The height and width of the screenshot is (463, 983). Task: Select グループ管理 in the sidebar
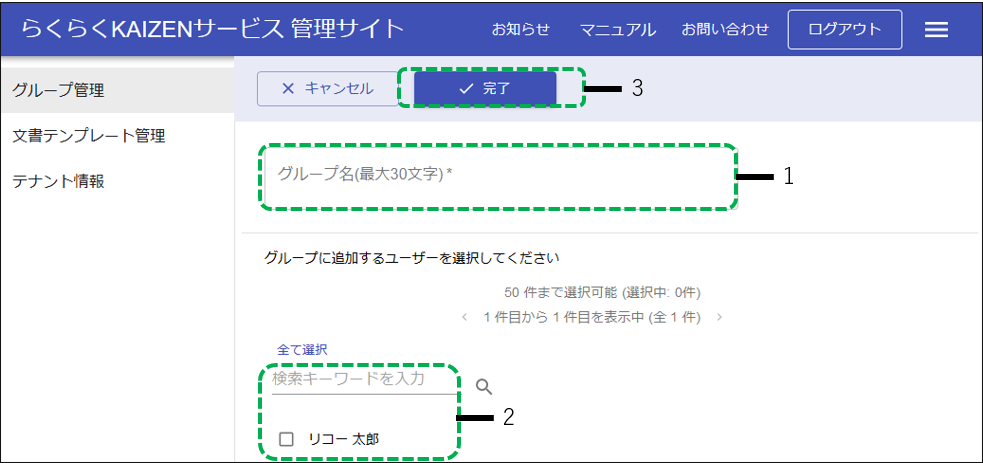point(58,90)
